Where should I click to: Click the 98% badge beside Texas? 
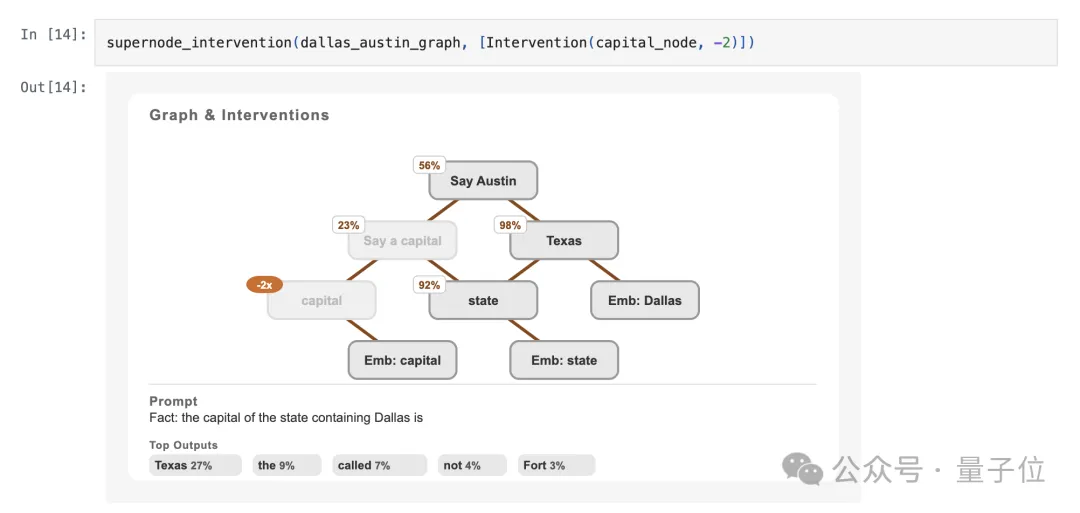(x=510, y=225)
